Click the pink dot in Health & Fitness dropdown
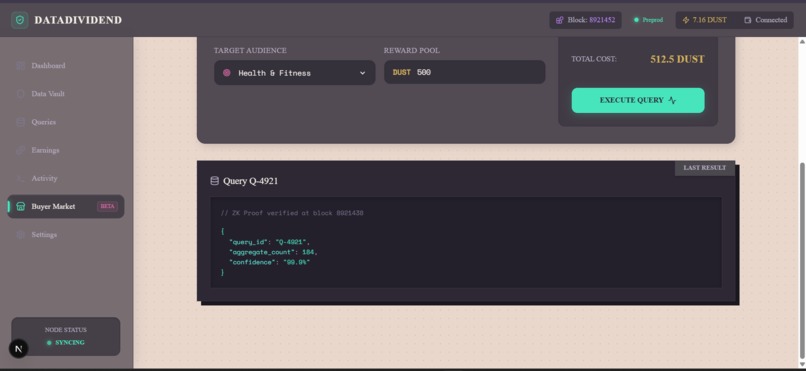Viewport: 806px width, 371px height. [x=227, y=73]
